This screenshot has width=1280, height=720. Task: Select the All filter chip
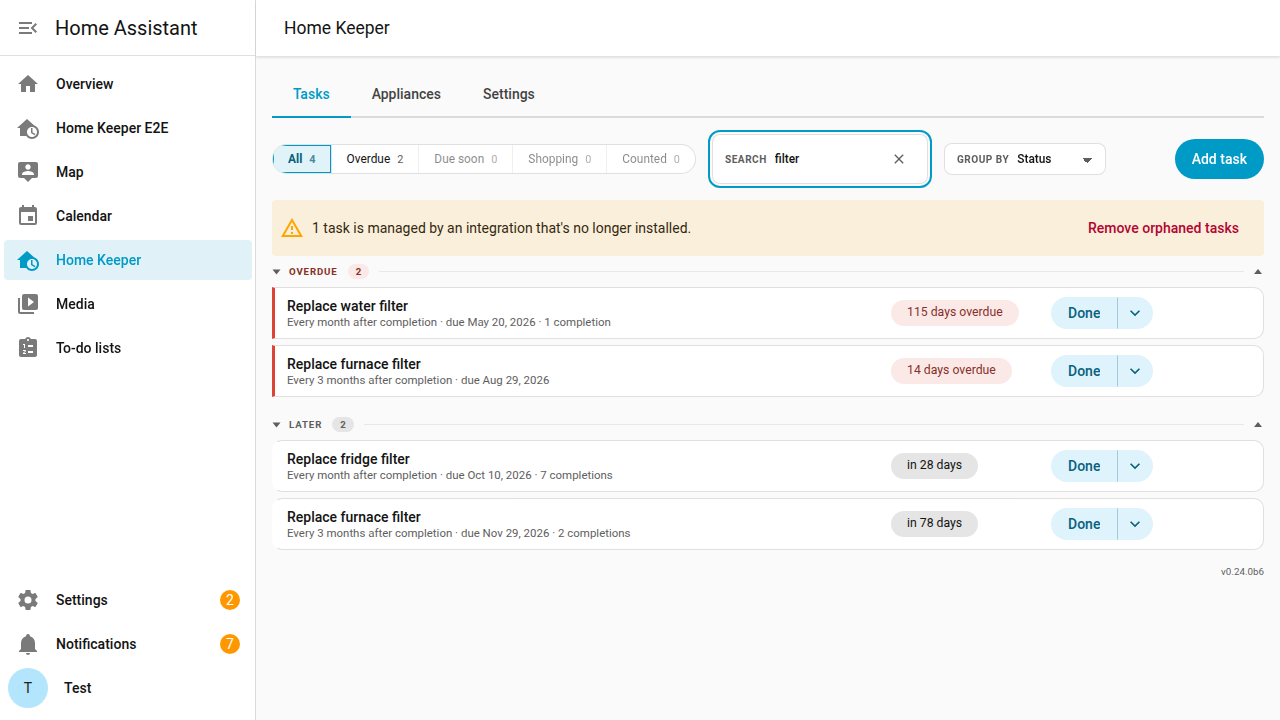pyautogui.click(x=302, y=159)
